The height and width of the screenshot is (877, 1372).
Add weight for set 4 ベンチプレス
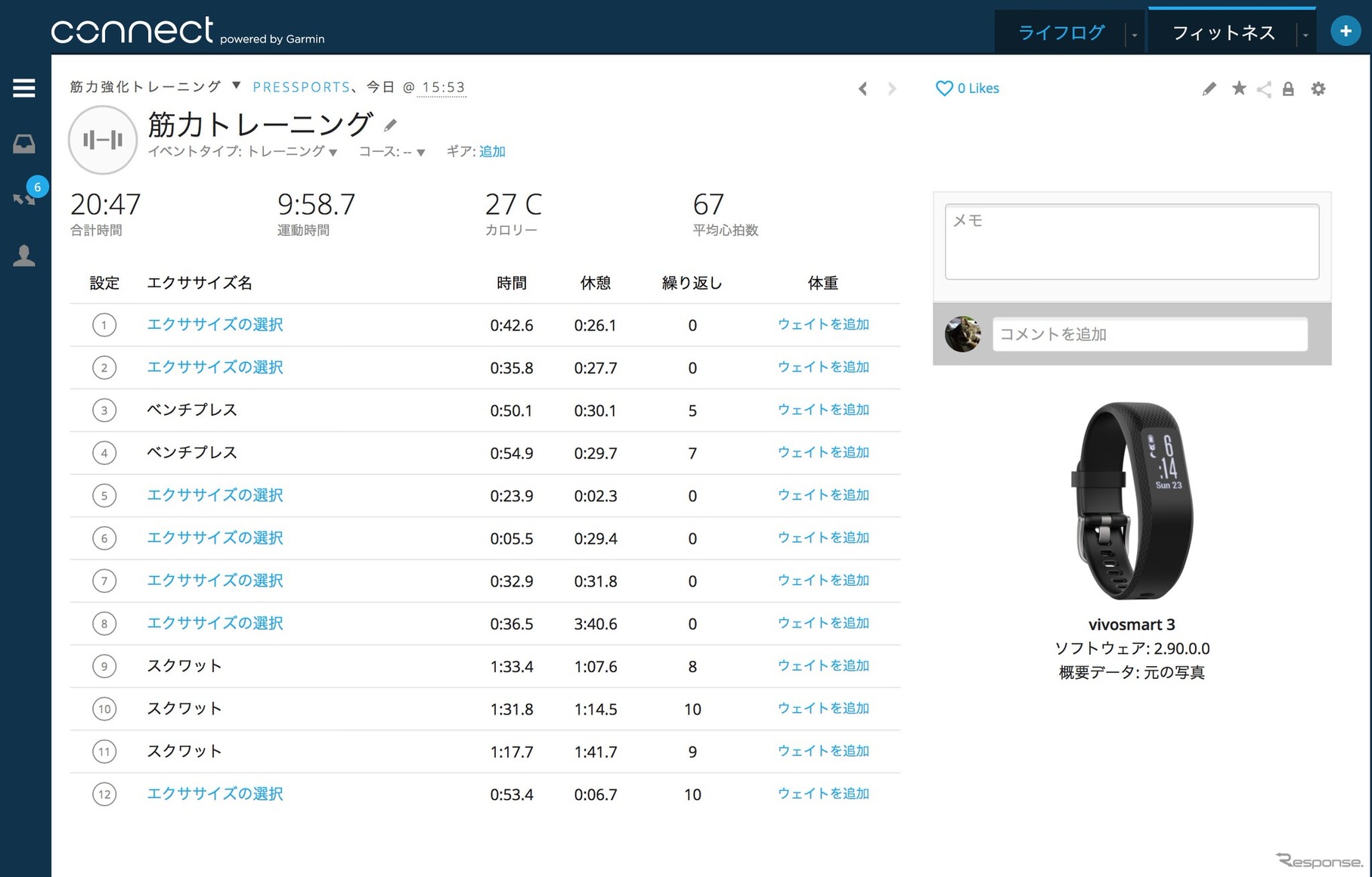pos(823,452)
